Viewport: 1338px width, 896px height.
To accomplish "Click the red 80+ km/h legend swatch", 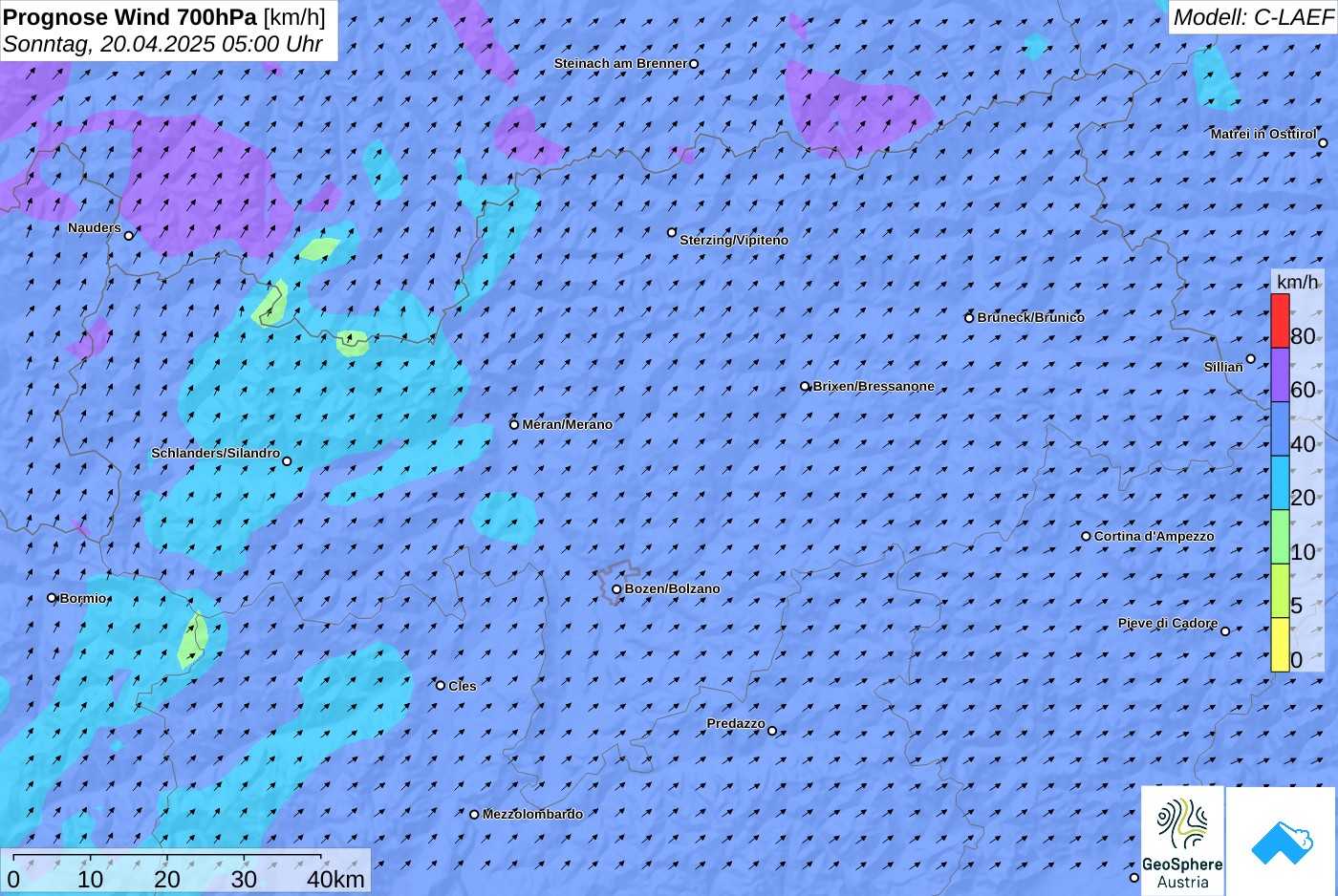I will coord(1280,321).
